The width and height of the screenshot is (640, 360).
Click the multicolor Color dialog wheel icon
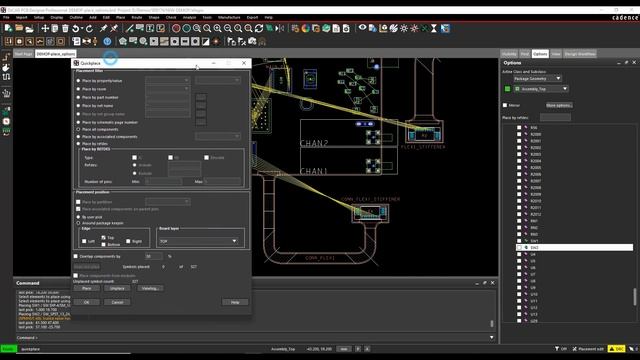click(x=305, y=28)
